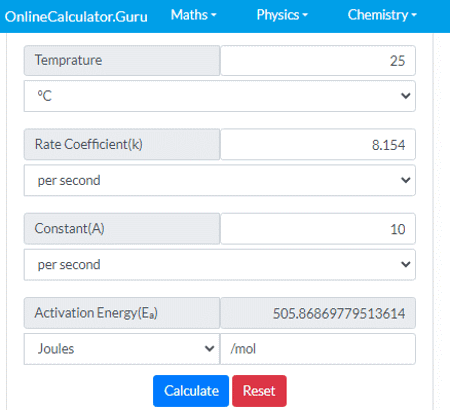Screen dimensions: 450x410
Task: Expand the Rate Coefficient per second dropdown
Action: 220,180
